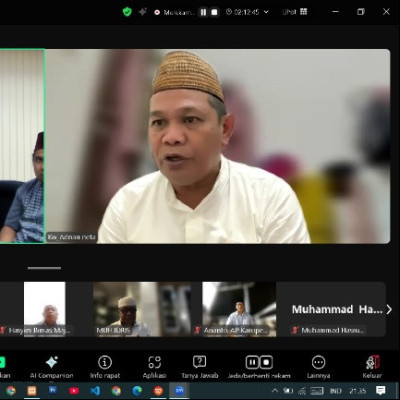This screenshot has width=400, height=400.
Task: Open Microsoft Edge from the taskbar
Action: [137, 391]
